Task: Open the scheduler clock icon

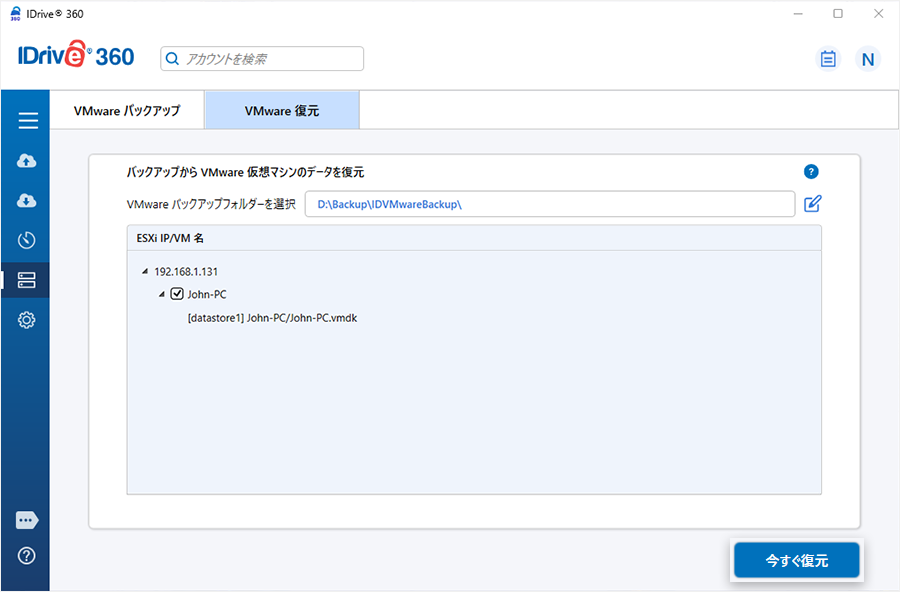Action: 27,240
